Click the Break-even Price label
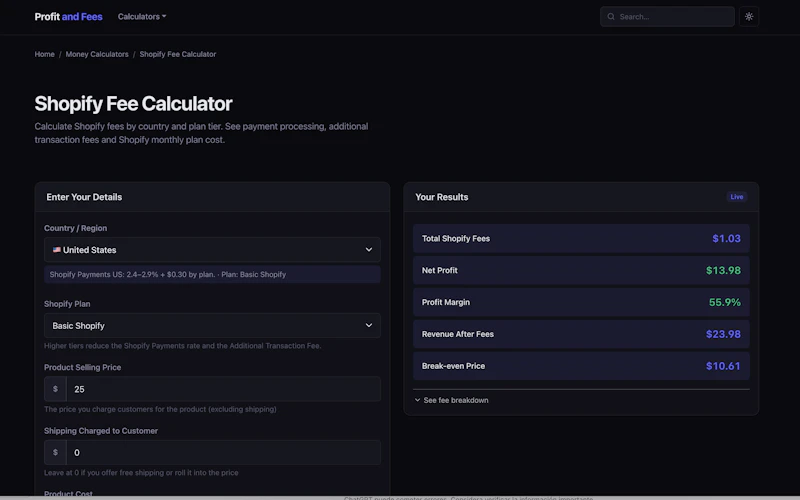 coord(453,366)
